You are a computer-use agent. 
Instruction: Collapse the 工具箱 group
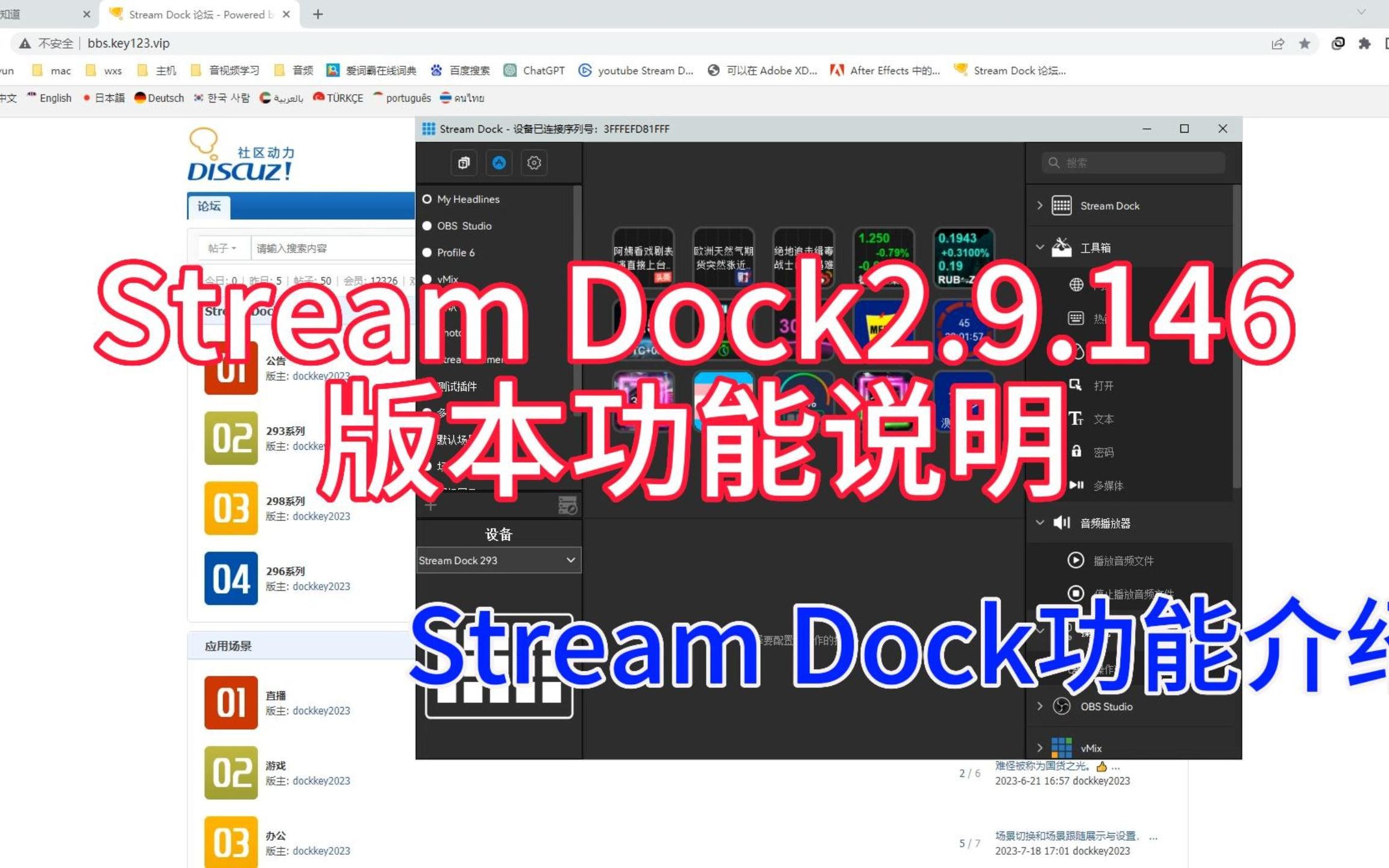pos(1040,247)
